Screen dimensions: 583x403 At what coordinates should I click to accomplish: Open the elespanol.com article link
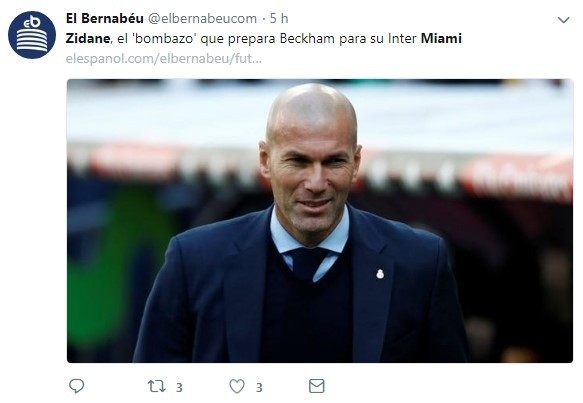164,58
